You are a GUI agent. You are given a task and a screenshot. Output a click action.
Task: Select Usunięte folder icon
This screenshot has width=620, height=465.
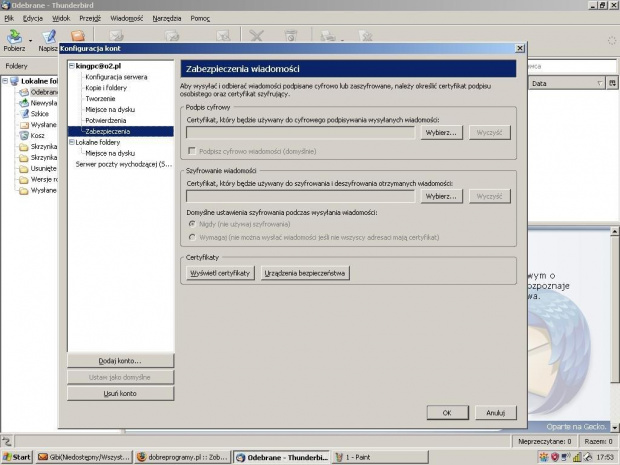24,168
